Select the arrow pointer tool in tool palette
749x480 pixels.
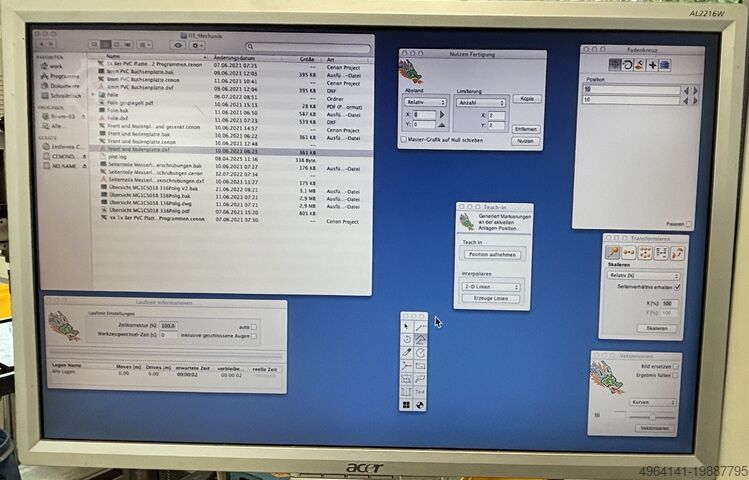[407, 326]
